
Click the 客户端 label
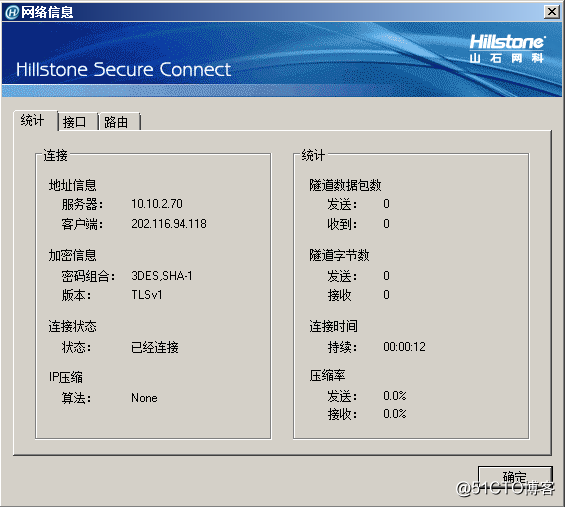[x=82, y=224]
